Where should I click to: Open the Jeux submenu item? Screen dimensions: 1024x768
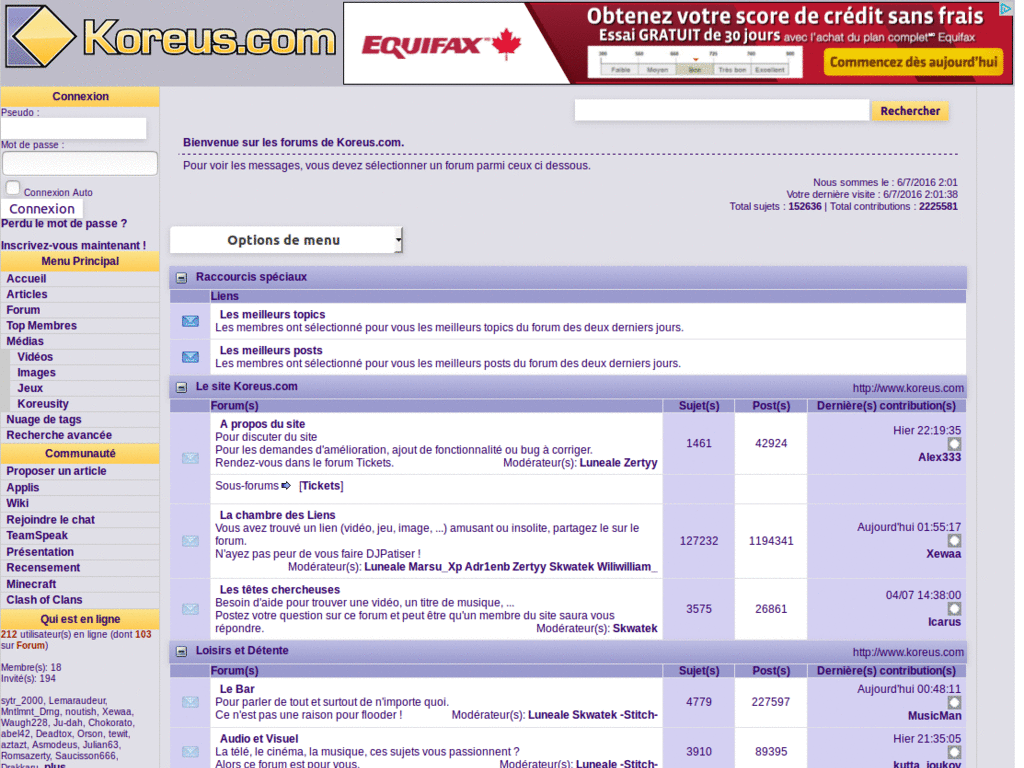[x=30, y=389]
